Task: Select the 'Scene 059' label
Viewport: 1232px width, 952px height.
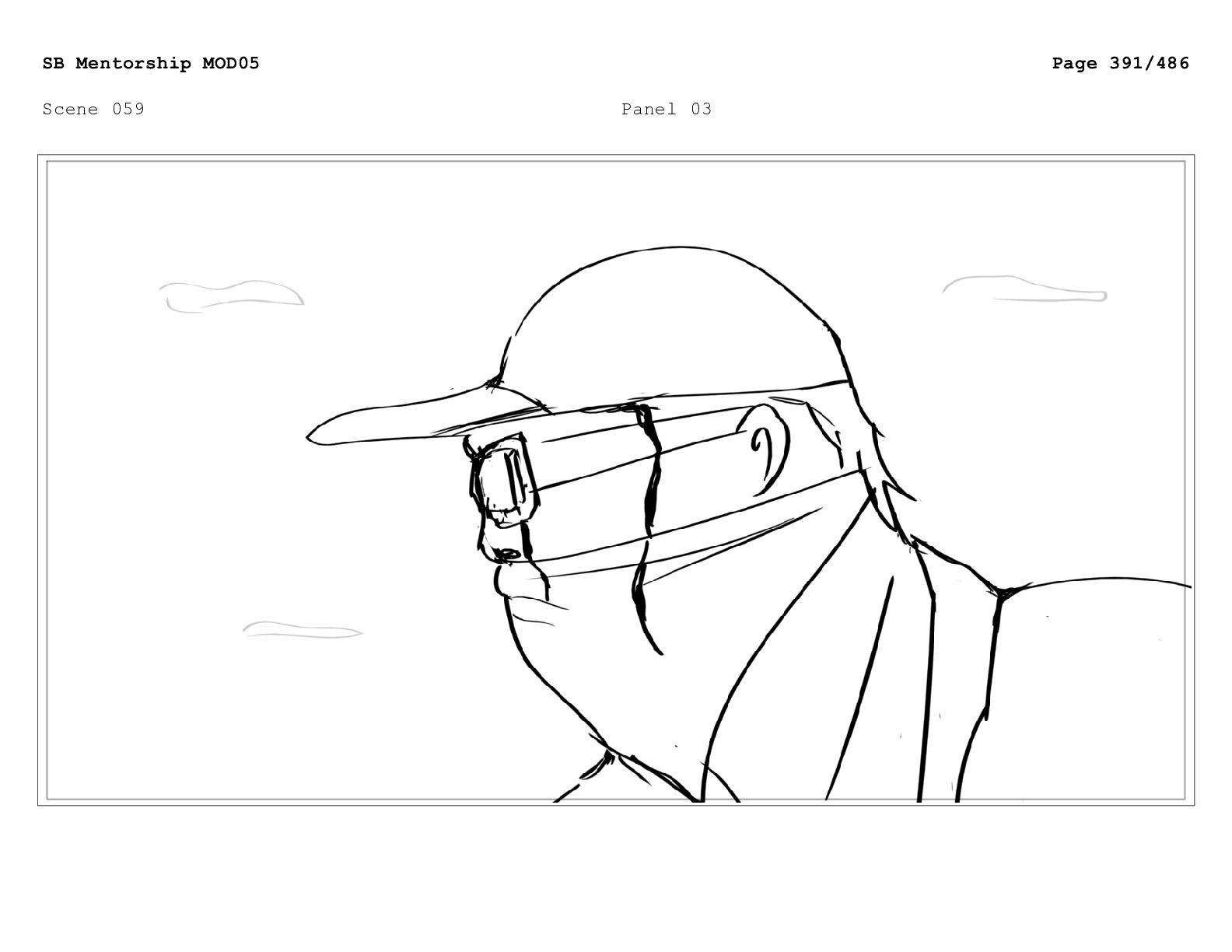Action: (93, 109)
